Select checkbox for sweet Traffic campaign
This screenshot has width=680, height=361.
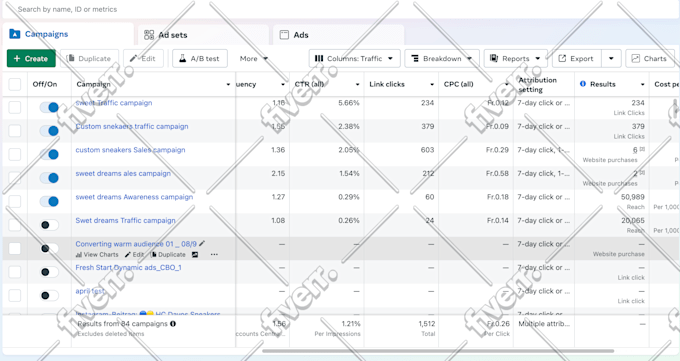pyautogui.click(x=15, y=107)
